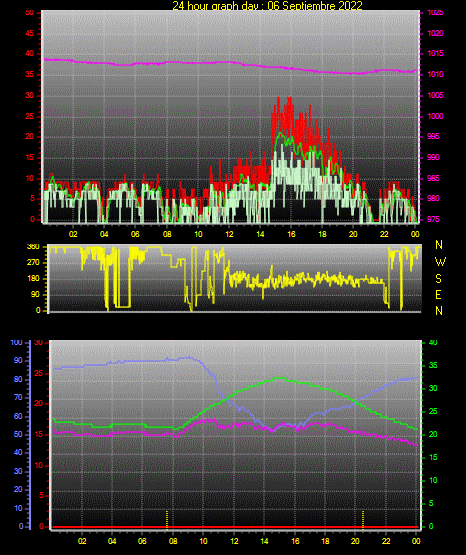The image size is (466, 555).
Task: Click the green 40 temperature axis label
Action: [x=433, y=343]
